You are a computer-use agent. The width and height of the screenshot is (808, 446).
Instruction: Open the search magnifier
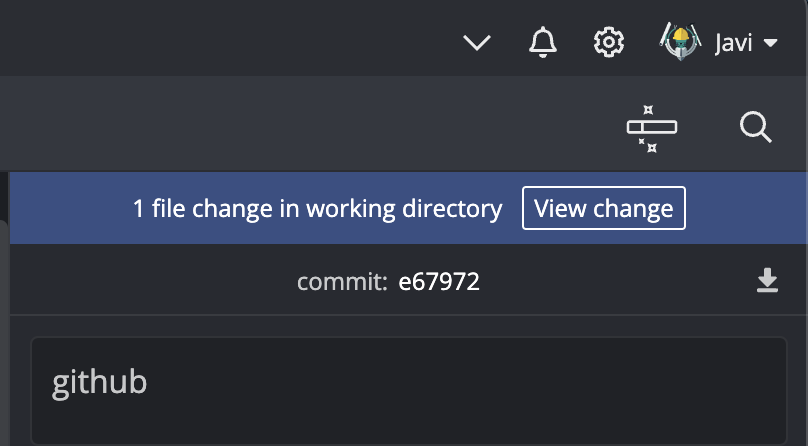click(x=755, y=127)
